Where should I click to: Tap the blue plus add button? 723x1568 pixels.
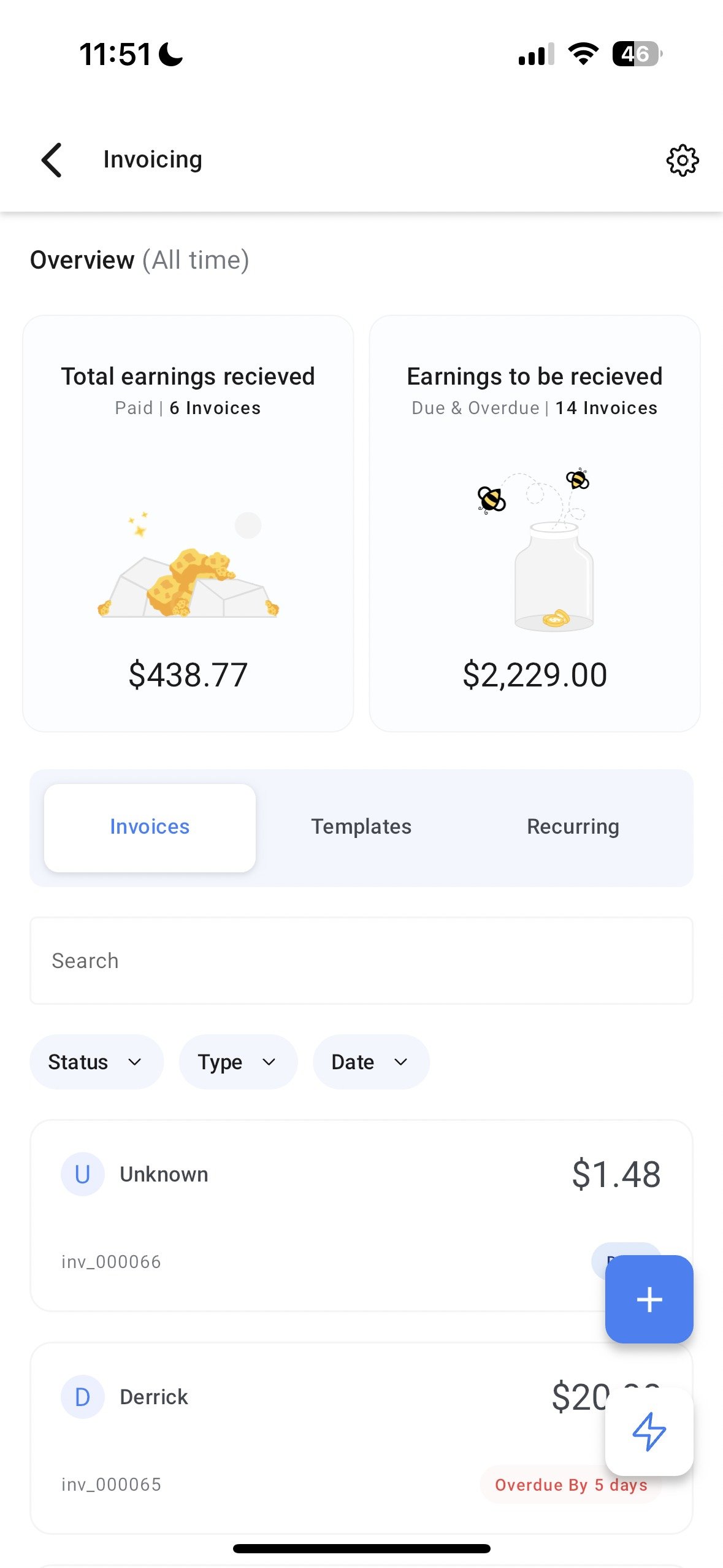pos(649,1299)
